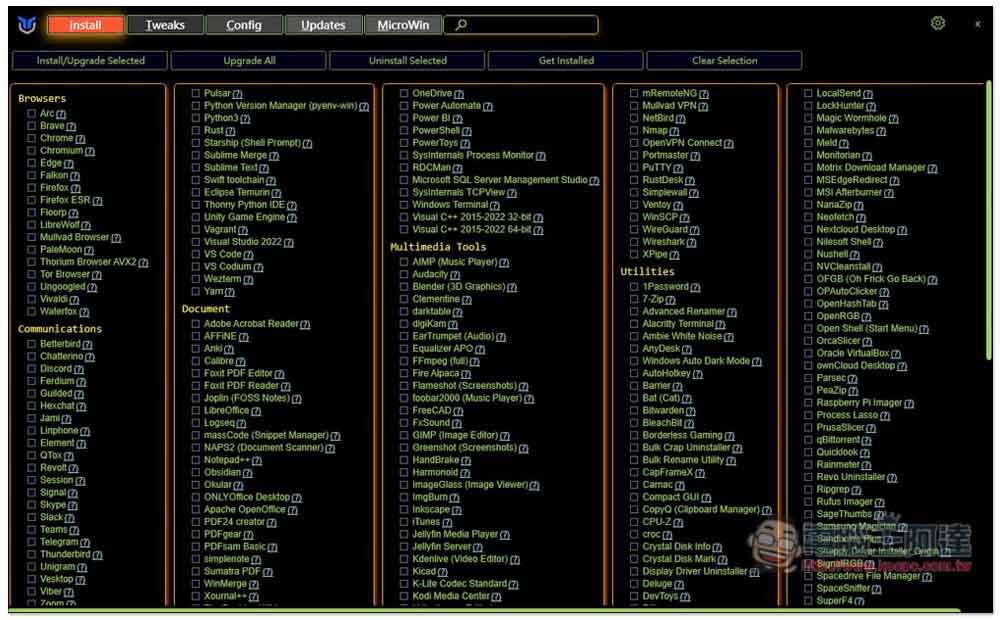Tick the Edge browser checkbox
This screenshot has width=1000, height=620.
[31, 163]
